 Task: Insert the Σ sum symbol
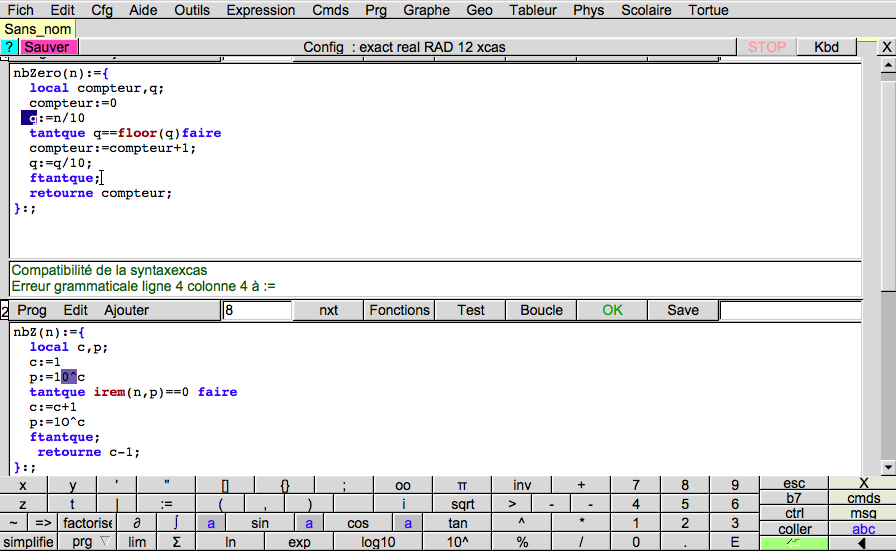point(176,542)
